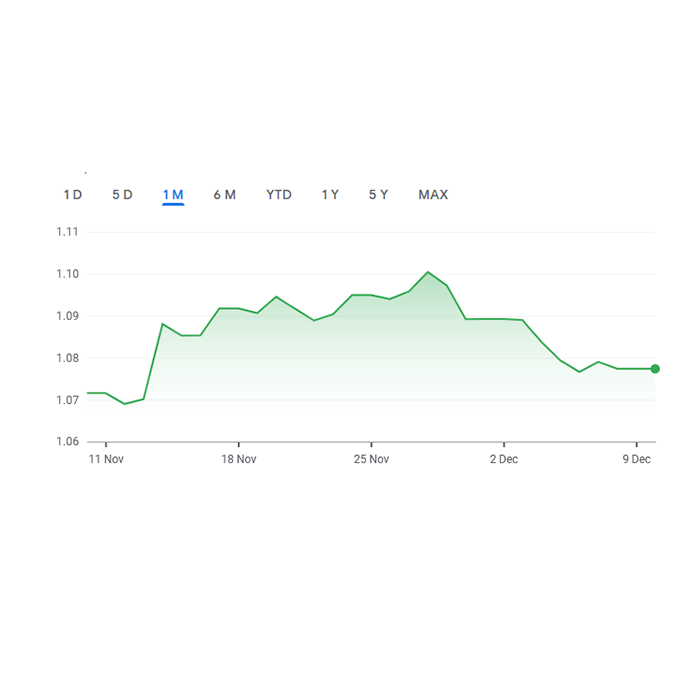Open the YTD range view
This screenshot has height=700, width=700.
point(279,195)
